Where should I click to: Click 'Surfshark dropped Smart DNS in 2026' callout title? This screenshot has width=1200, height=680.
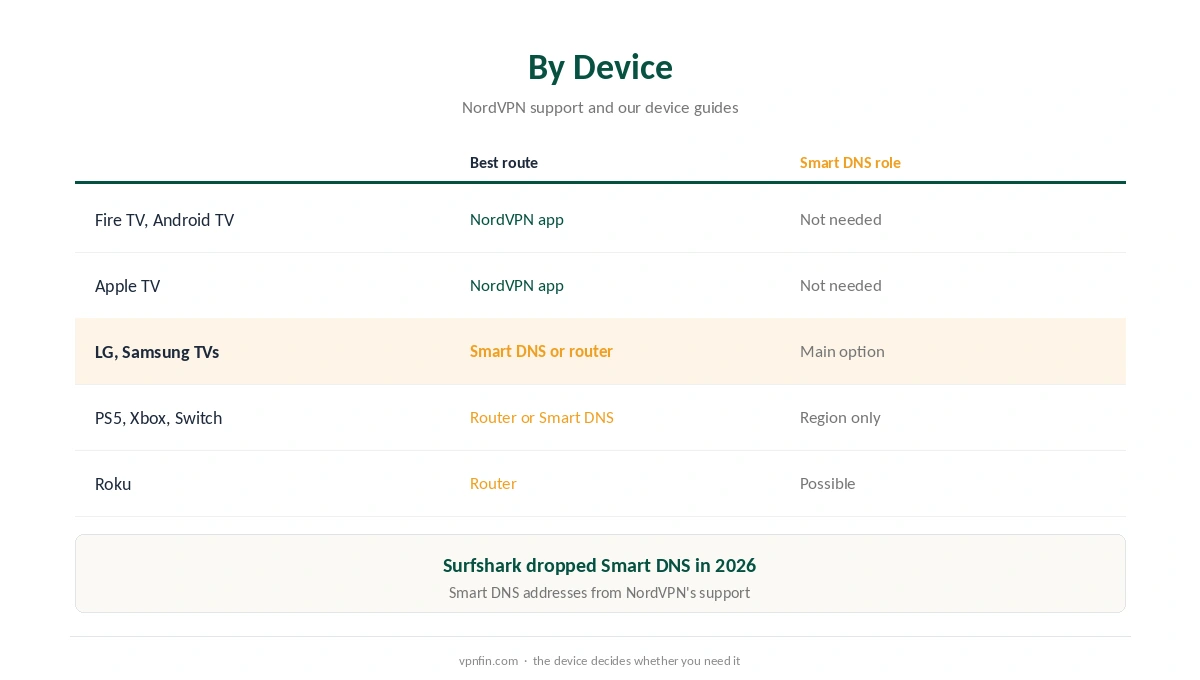coord(600,565)
